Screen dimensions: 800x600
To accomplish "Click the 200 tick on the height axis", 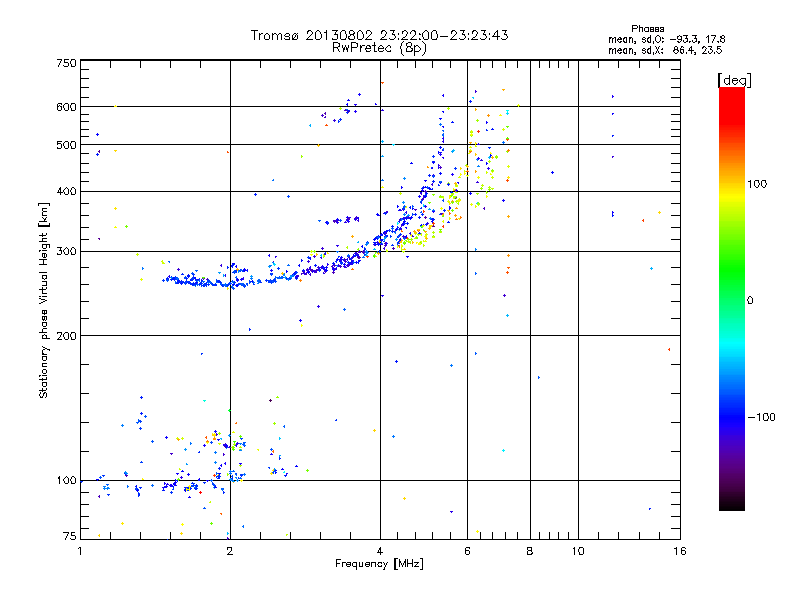I will (66, 335).
